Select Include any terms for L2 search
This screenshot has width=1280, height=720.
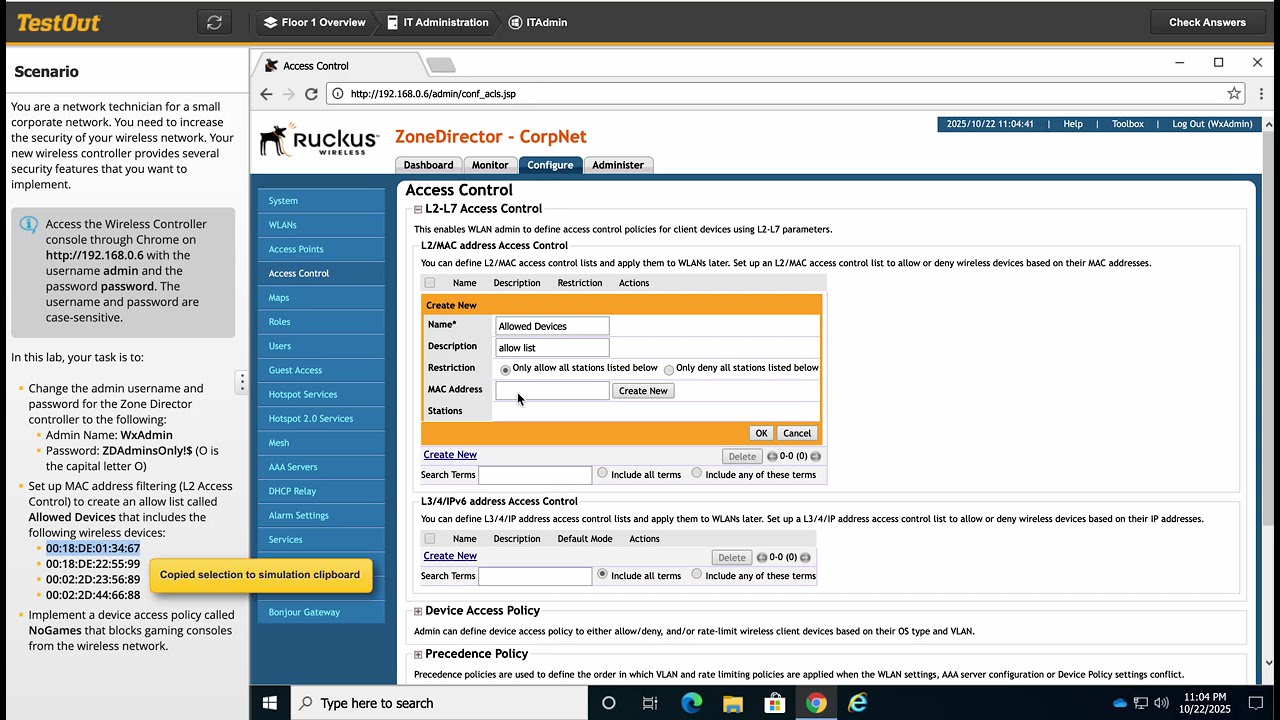[x=697, y=474]
